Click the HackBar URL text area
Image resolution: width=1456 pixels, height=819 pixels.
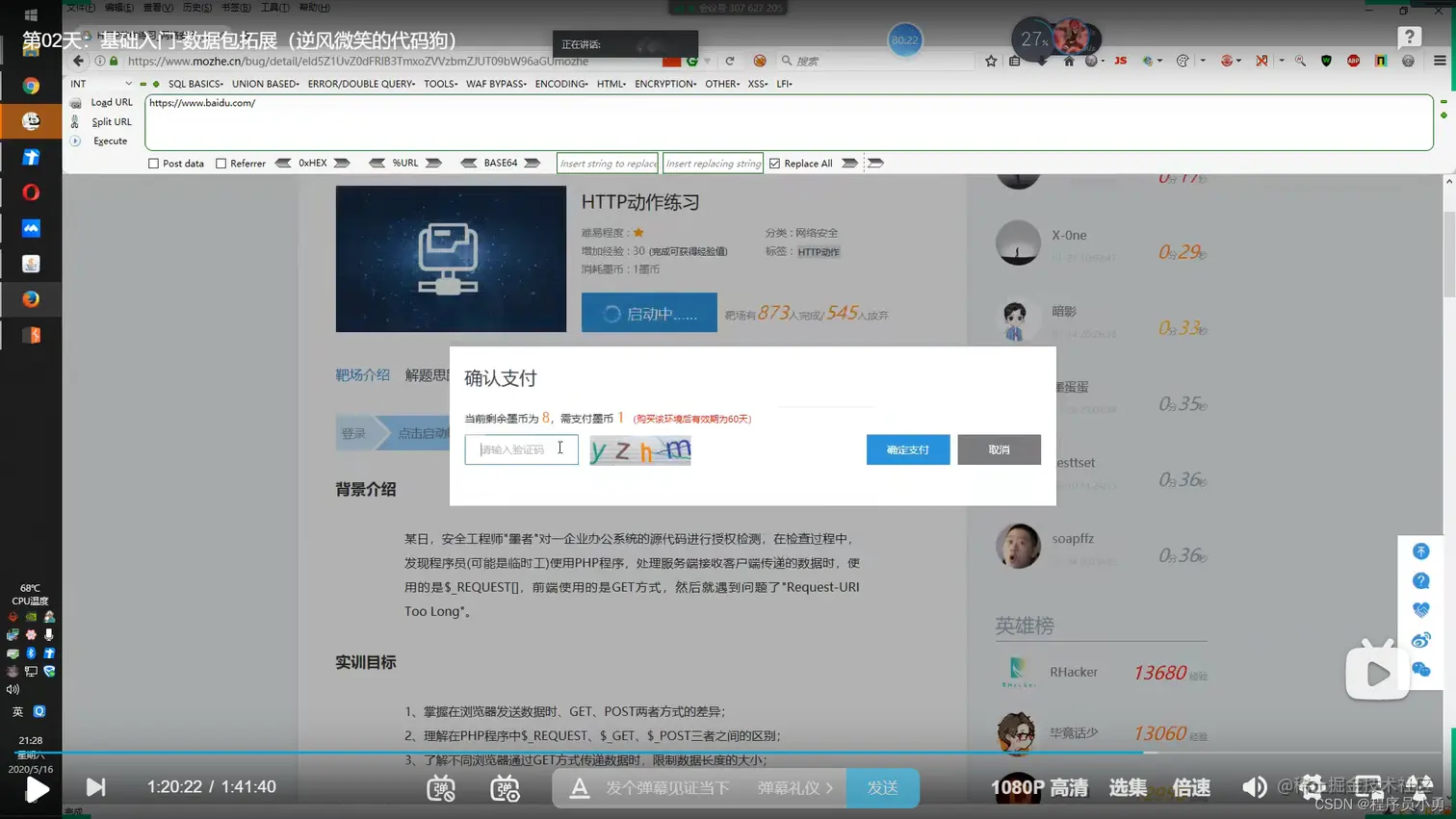coord(789,122)
